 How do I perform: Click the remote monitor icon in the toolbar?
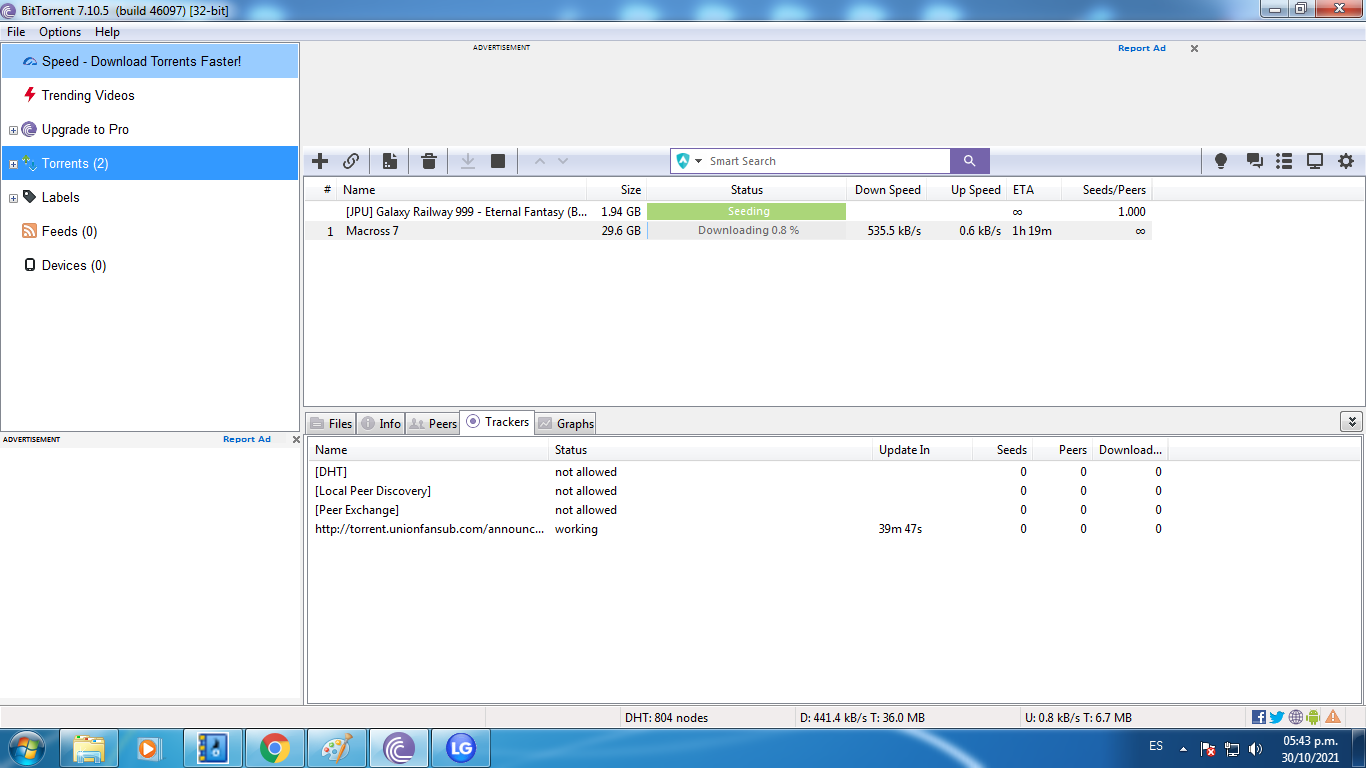click(x=1315, y=161)
